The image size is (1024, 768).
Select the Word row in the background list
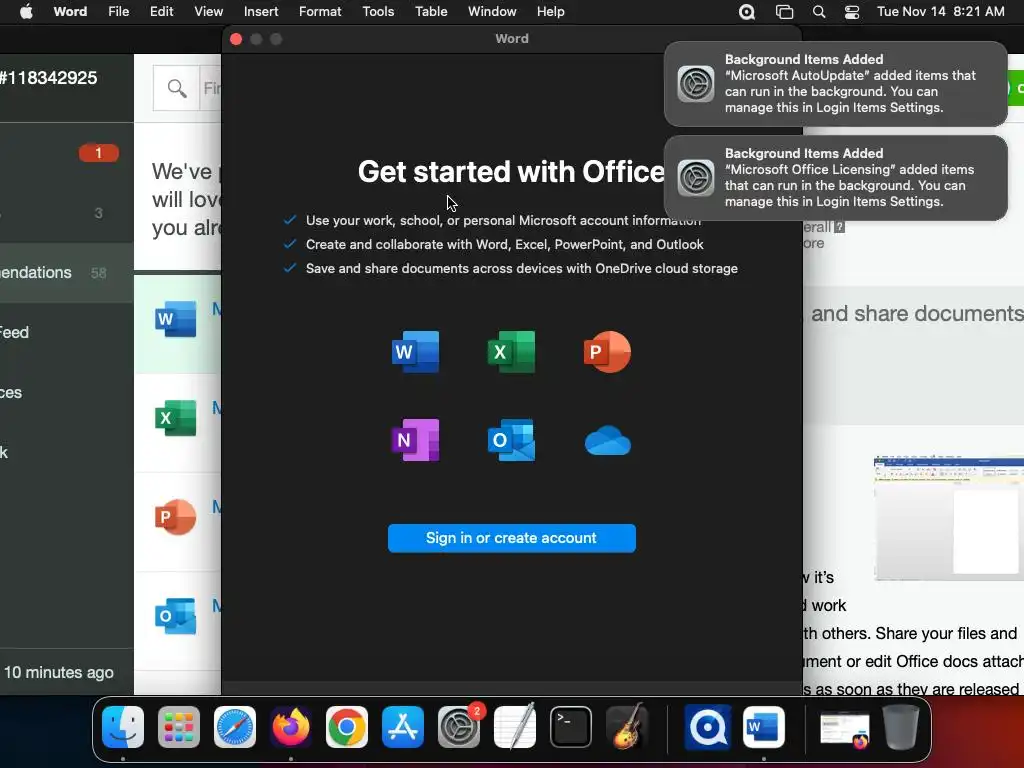(x=178, y=324)
